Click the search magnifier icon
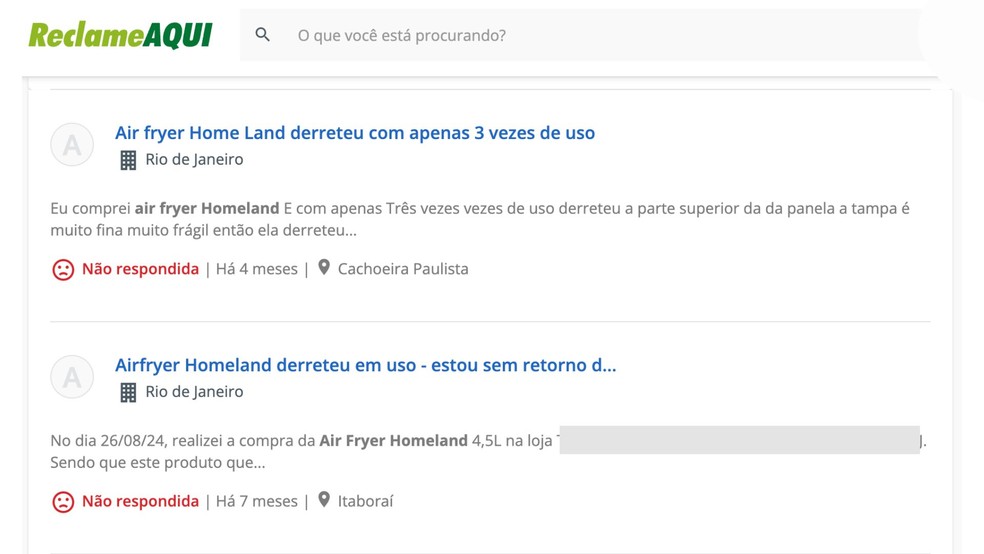 tap(263, 35)
